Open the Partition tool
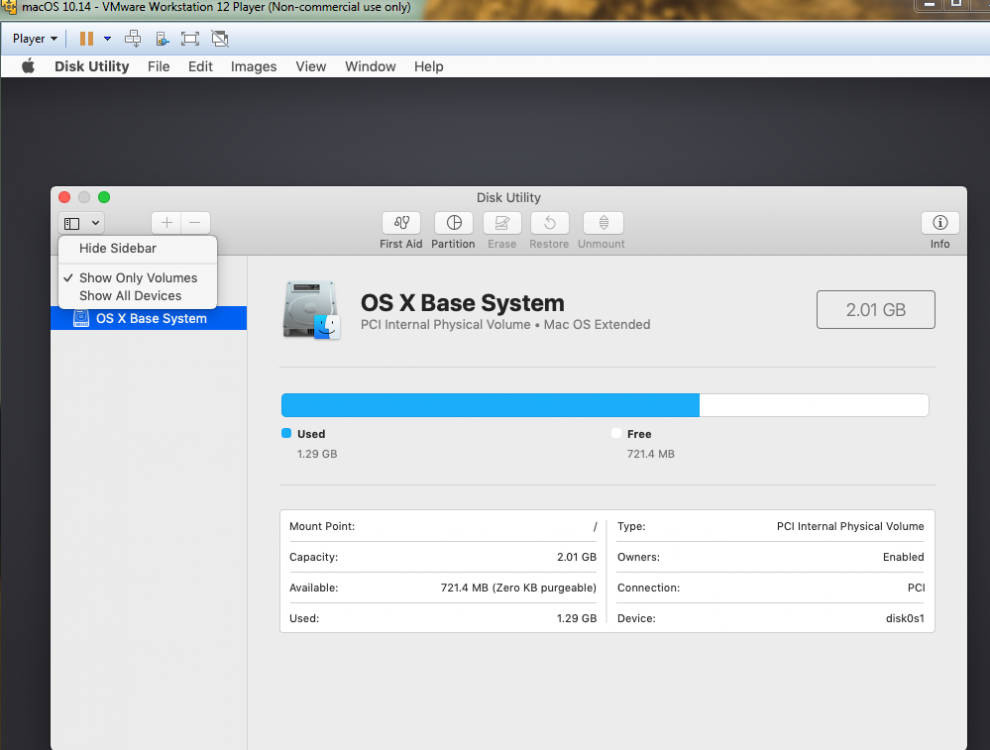 [x=453, y=223]
